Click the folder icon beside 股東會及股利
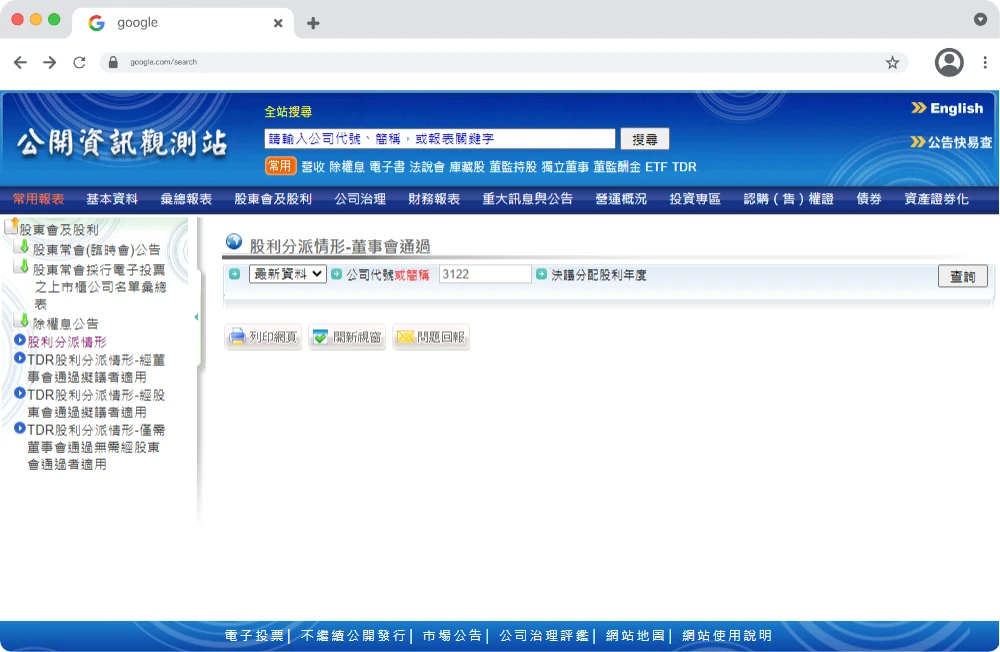Image resolution: width=1000 pixels, height=652 pixels. click(x=12, y=228)
